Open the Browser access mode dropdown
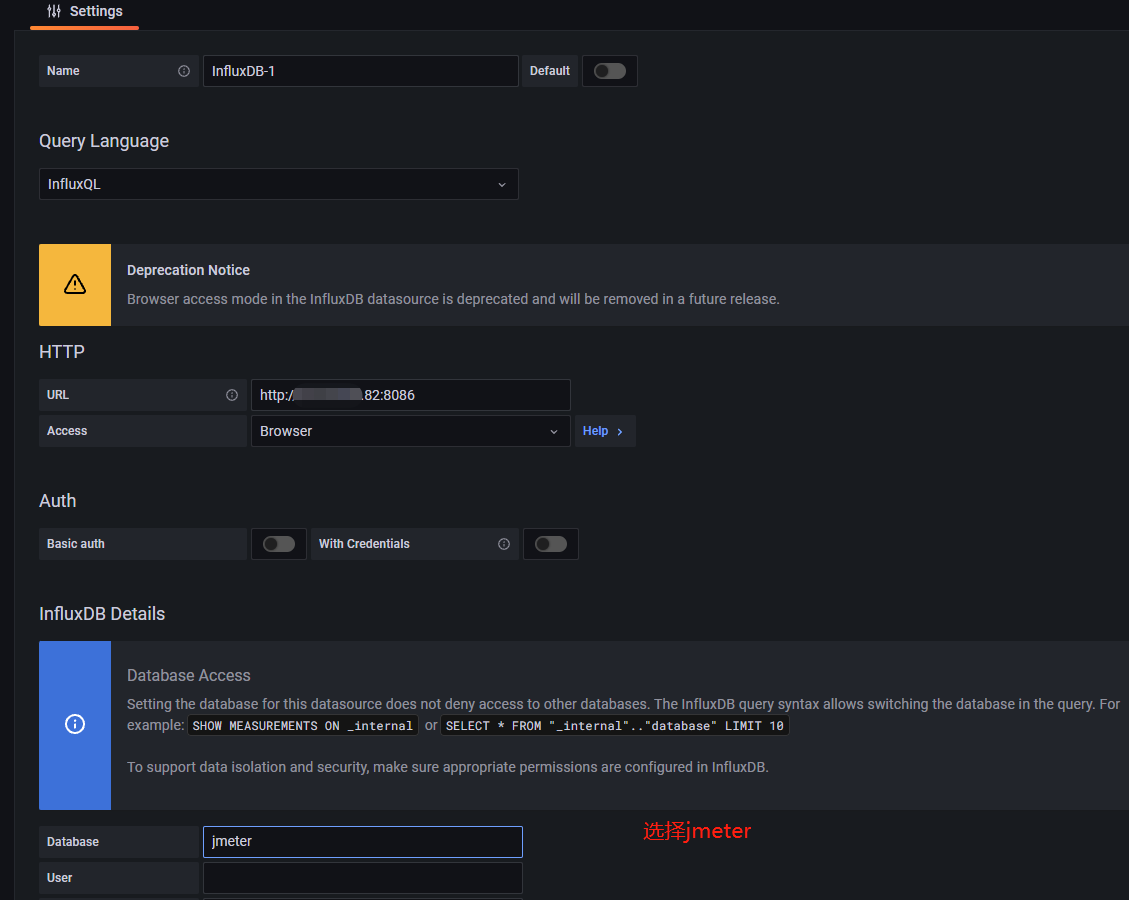Viewport: 1129px width, 900px height. (x=410, y=431)
